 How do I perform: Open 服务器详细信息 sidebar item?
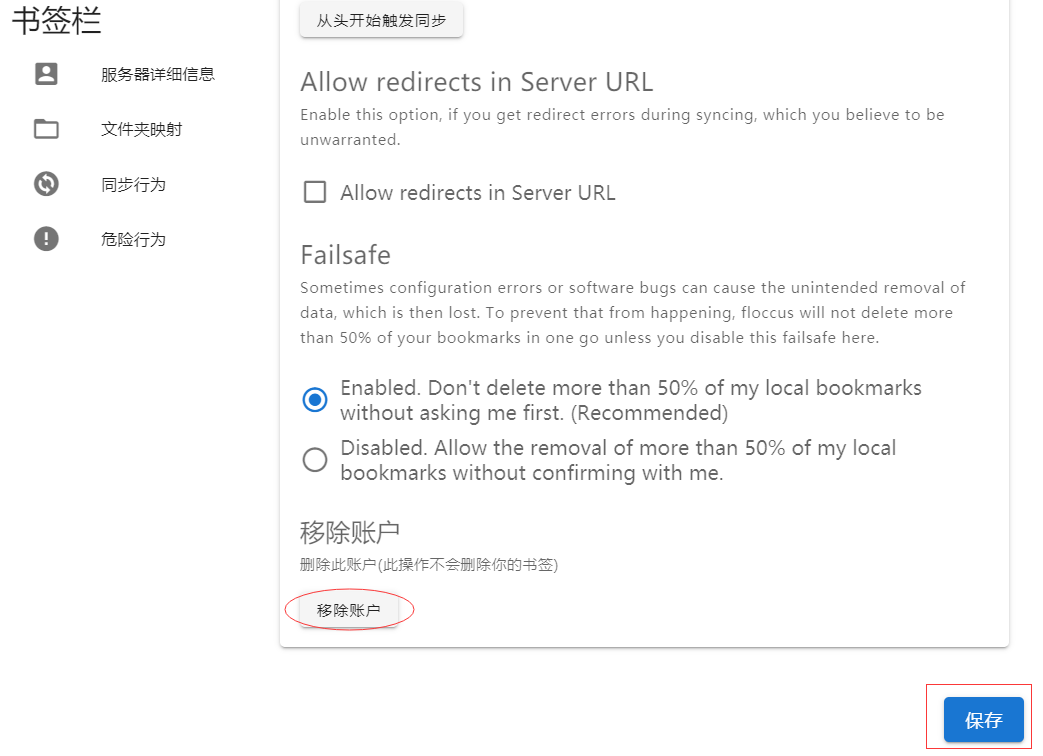pos(158,74)
